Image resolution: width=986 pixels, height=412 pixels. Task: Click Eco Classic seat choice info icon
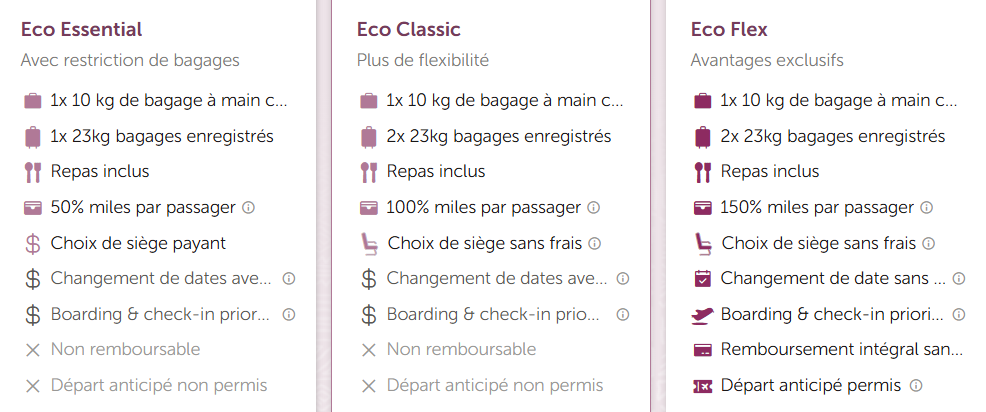(594, 243)
